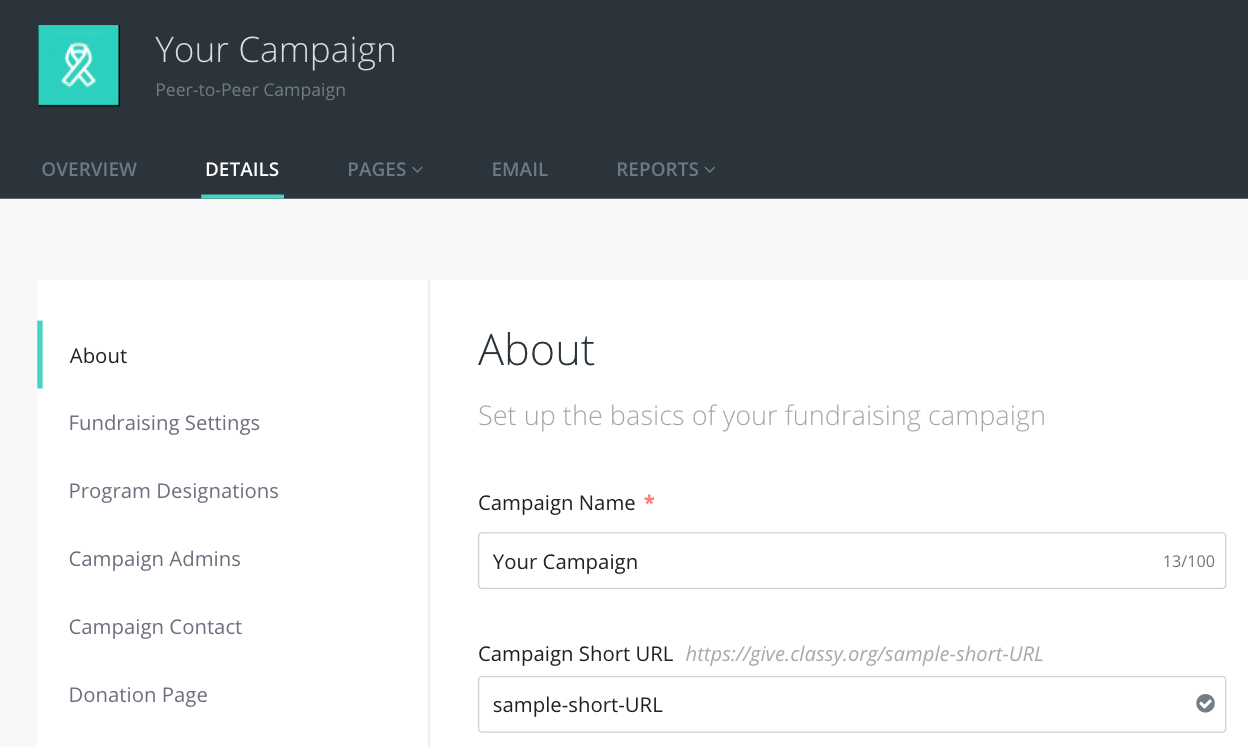Go to the Email tab

519,170
